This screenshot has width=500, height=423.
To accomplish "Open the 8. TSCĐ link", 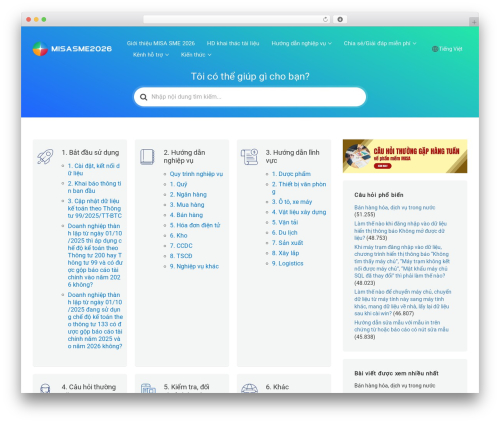I will [x=181, y=256].
